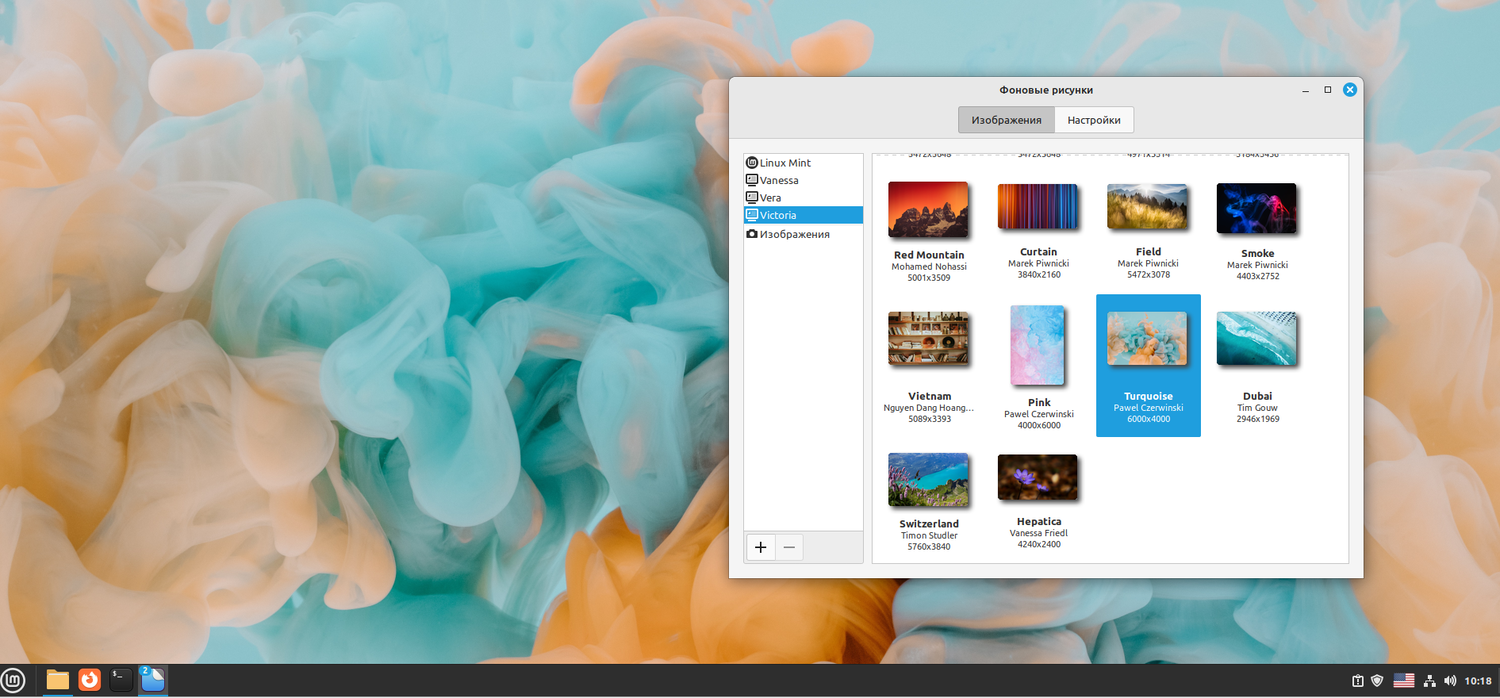The height and width of the screenshot is (698, 1500).
Task: Minimize the Фоновые рисунки window
Action: pyautogui.click(x=1306, y=90)
